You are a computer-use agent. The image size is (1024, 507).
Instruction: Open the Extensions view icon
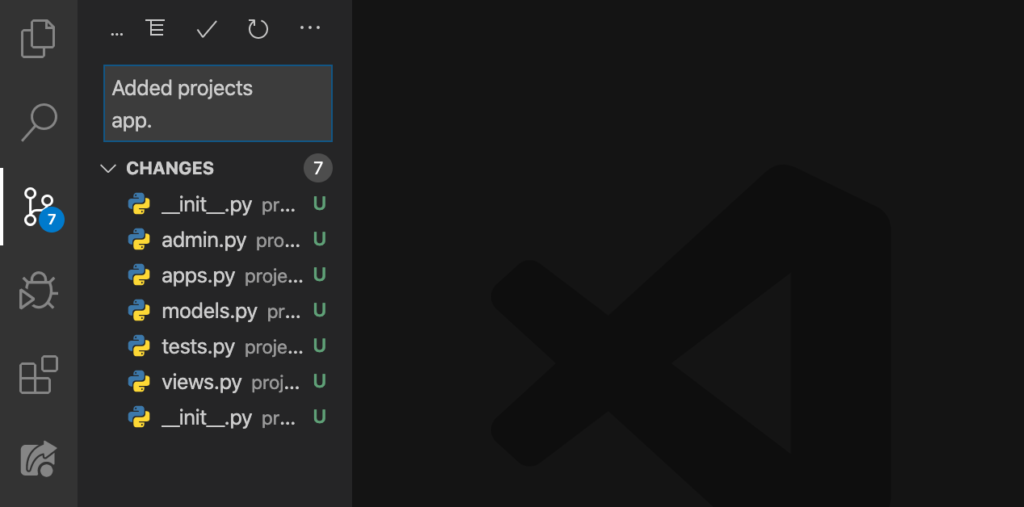(39, 374)
